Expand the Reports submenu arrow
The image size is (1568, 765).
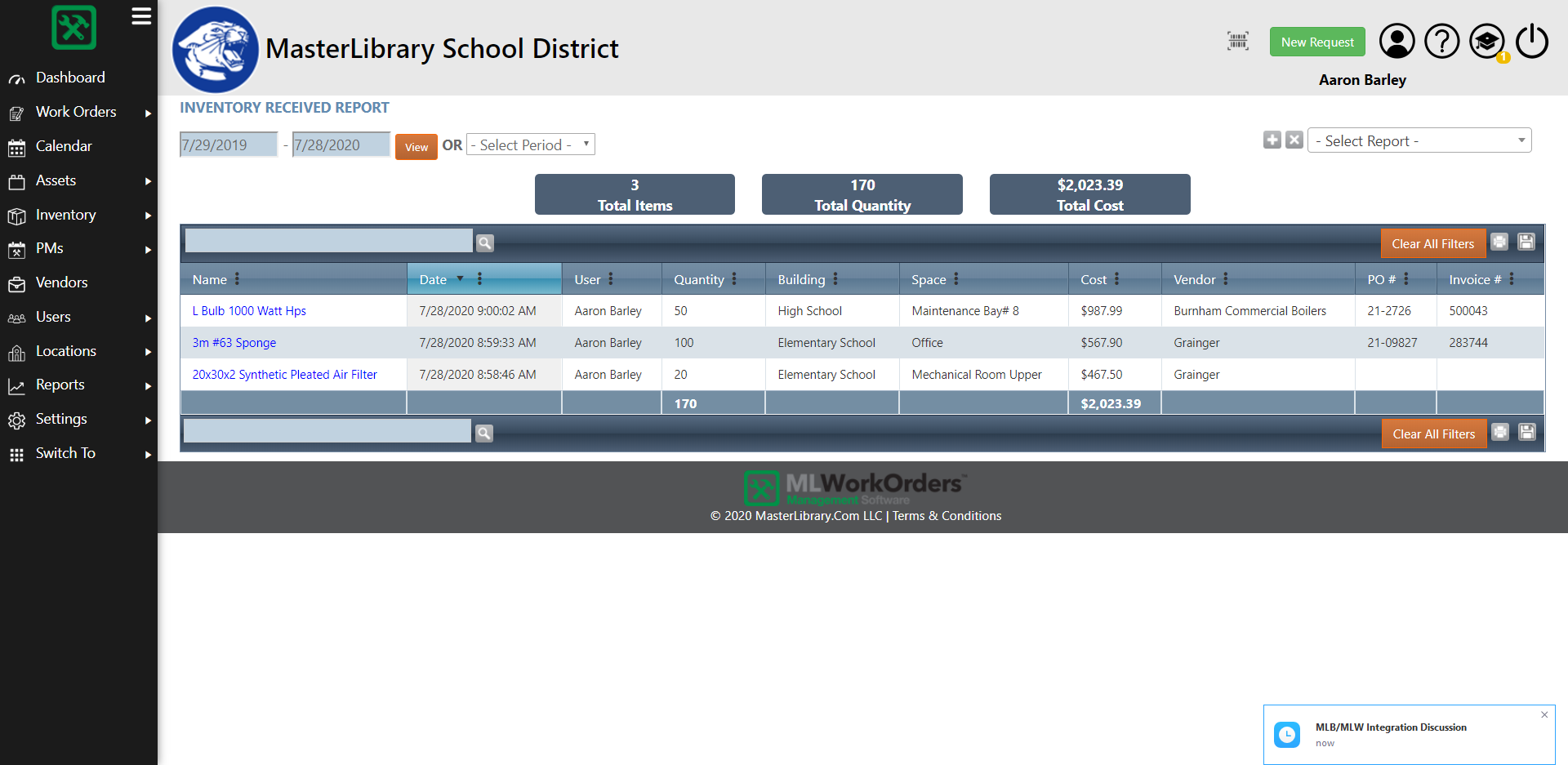pos(148,386)
